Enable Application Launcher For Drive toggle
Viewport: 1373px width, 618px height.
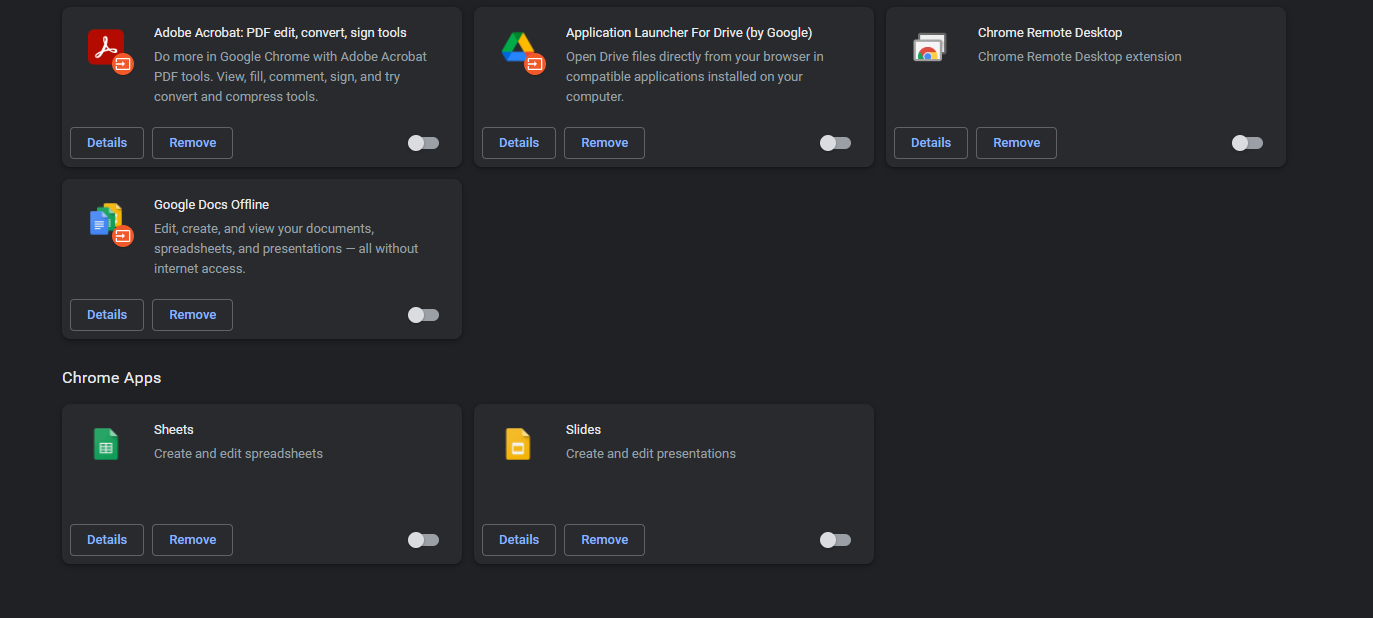tap(835, 143)
